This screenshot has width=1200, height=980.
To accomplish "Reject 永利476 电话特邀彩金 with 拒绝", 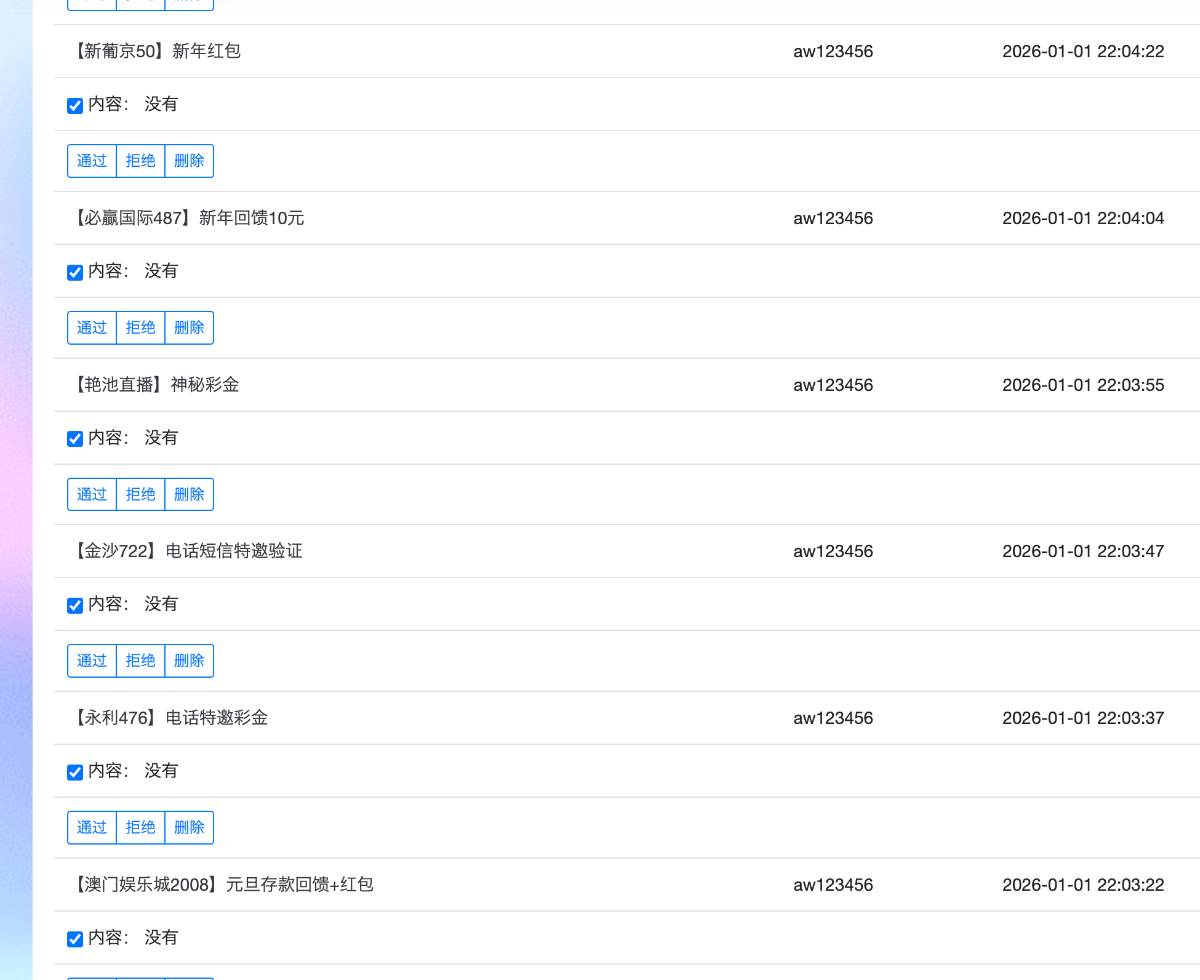I will [x=141, y=828].
